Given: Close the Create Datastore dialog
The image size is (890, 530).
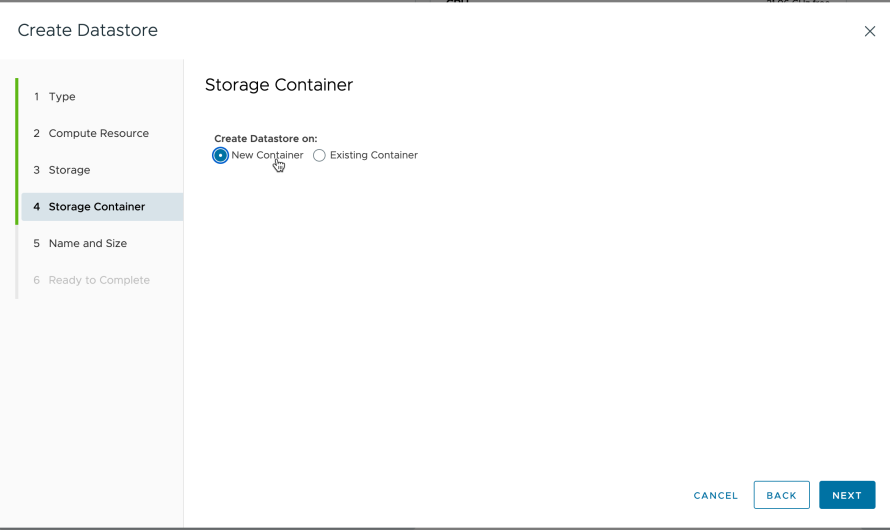Looking at the screenshot, I should coord(869,31).
